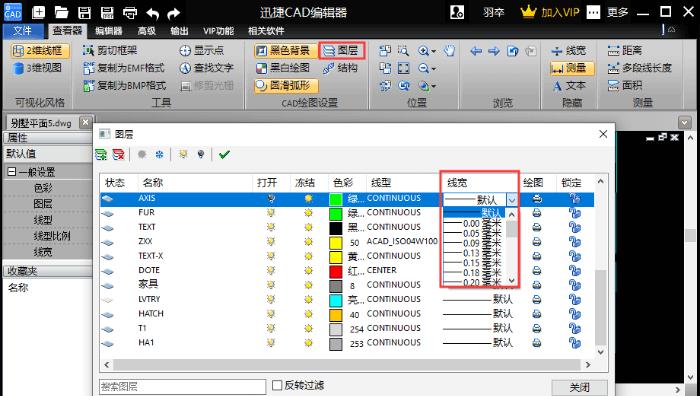
Task: Open the document tabs dropdown arrow
Action: (x=684, y=122)
